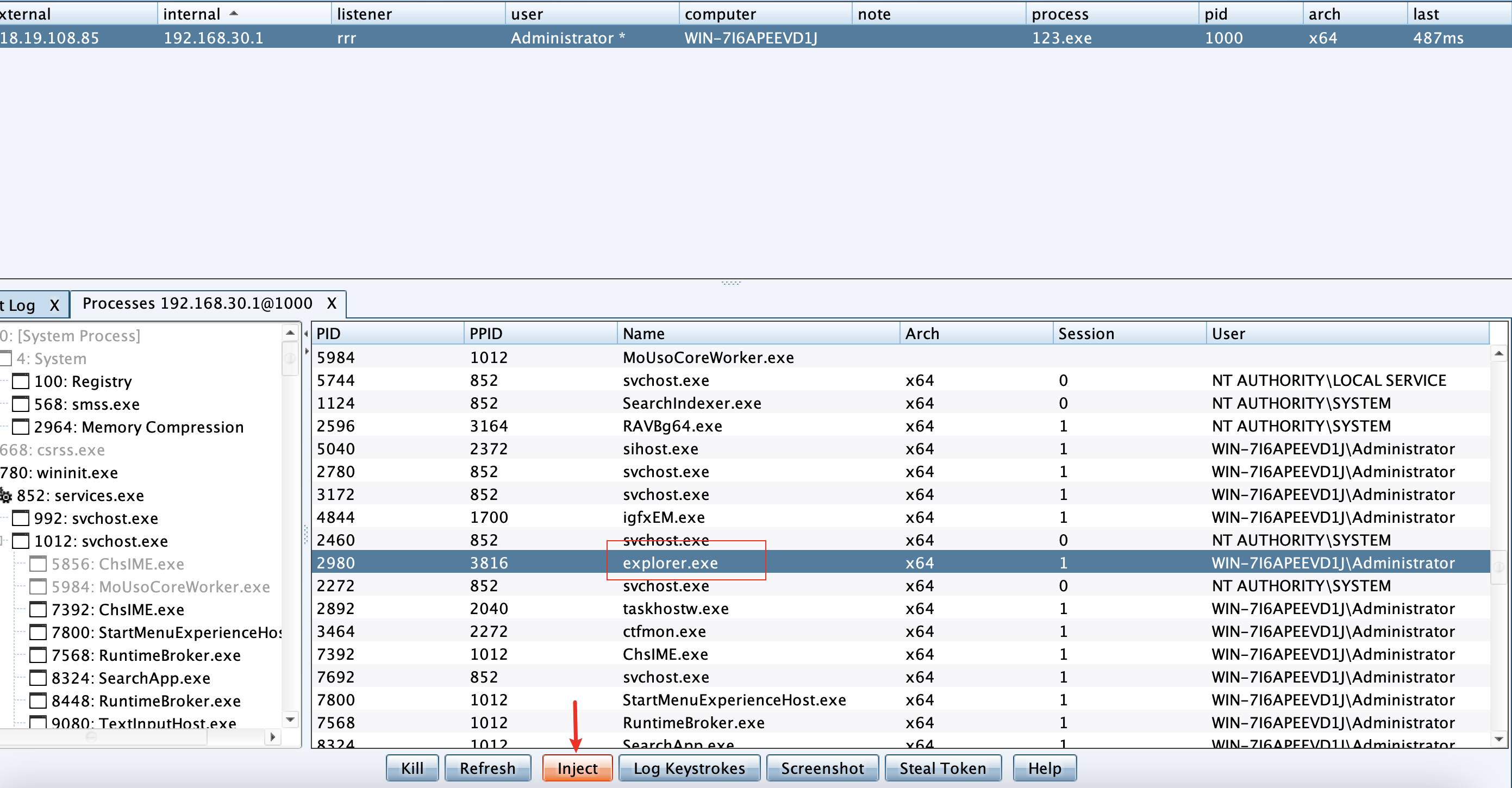This screenshot has height=788, width=1512.
Task: Click window icon beside 8448: RuntimeBroker.exe
Action: 38,701
